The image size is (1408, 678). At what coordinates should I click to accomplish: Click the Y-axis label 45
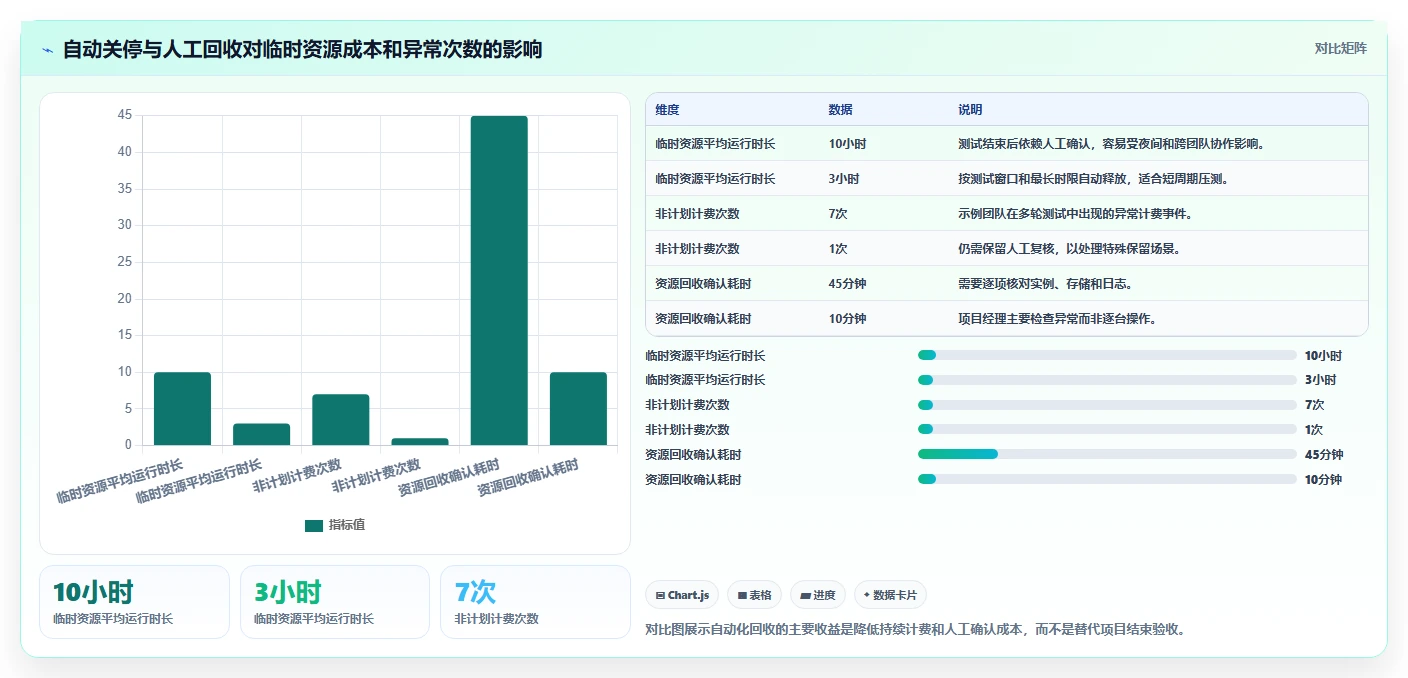tap(125, 115)
